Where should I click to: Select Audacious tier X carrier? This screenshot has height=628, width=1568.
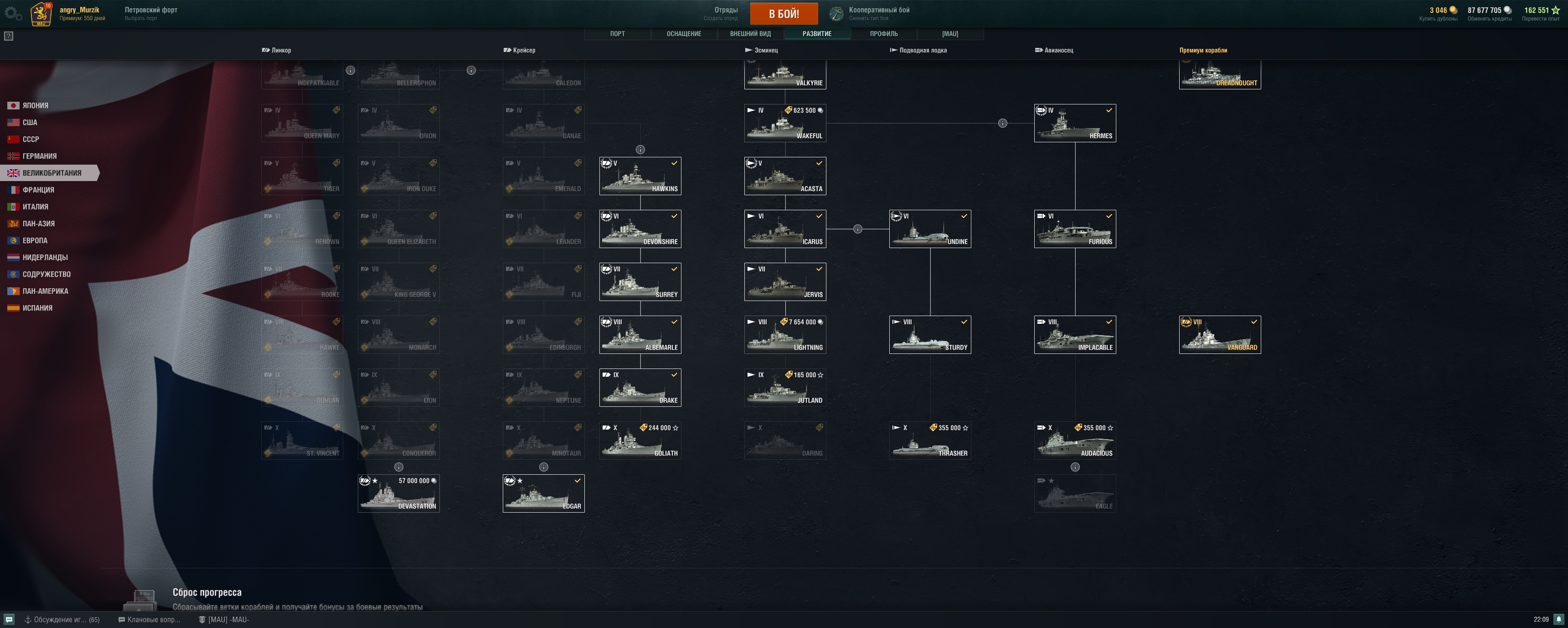[1075, 441]
